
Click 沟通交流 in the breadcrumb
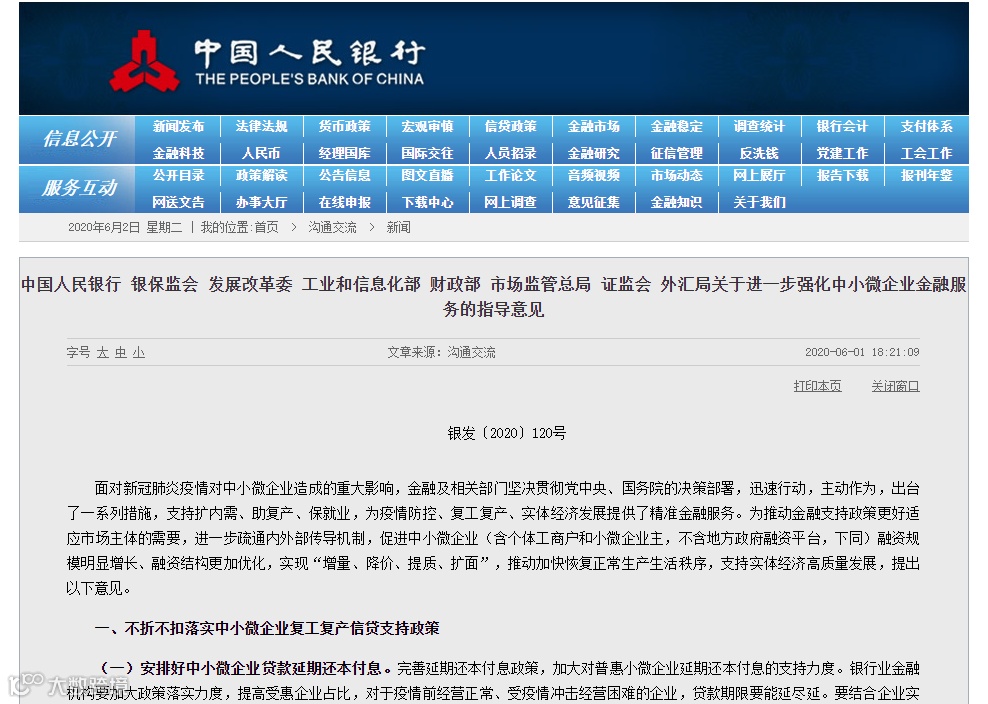coord(332,228)
